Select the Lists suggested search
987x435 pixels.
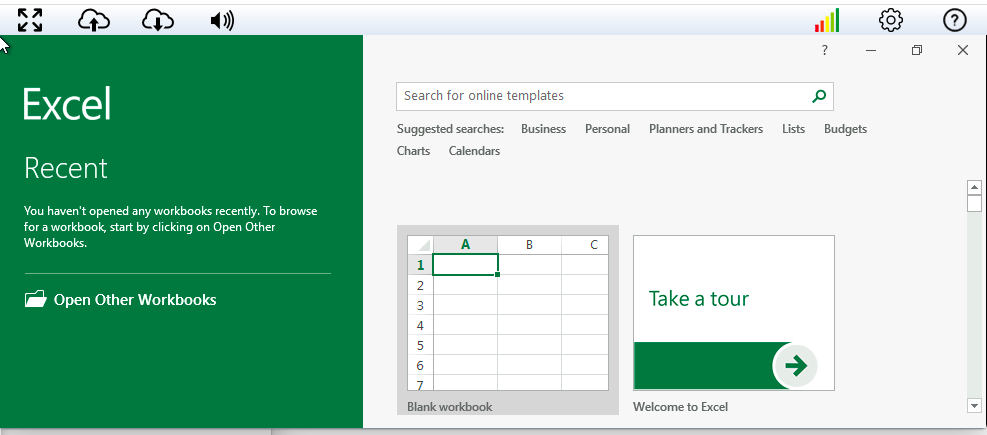793,129
